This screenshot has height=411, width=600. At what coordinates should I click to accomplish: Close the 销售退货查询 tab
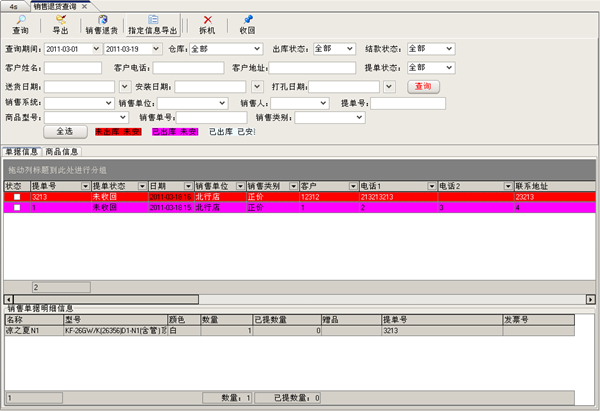click(84, 6)
